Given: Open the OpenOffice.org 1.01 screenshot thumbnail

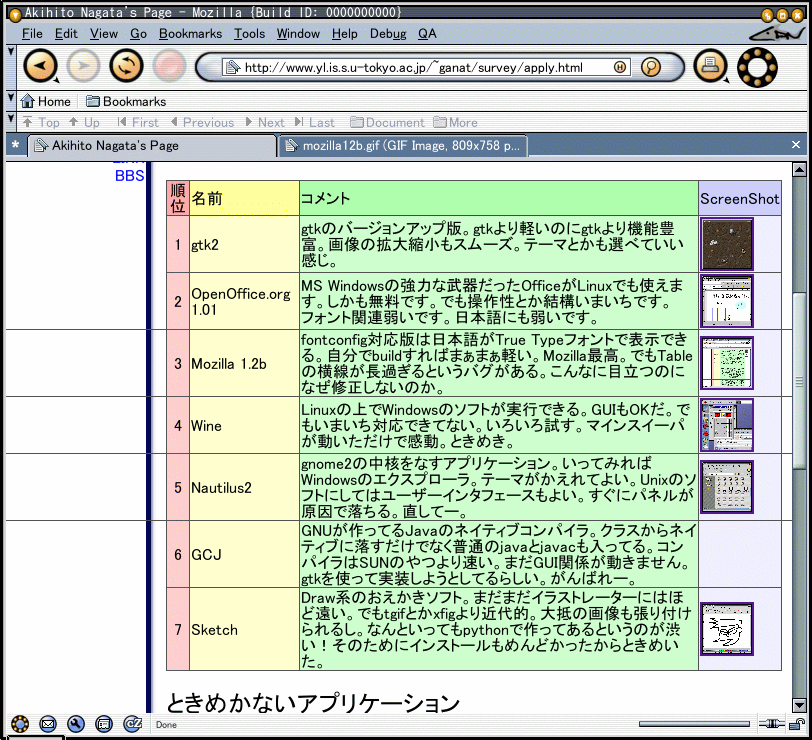Looking at the screenshot, I should (x=727, y=301).
